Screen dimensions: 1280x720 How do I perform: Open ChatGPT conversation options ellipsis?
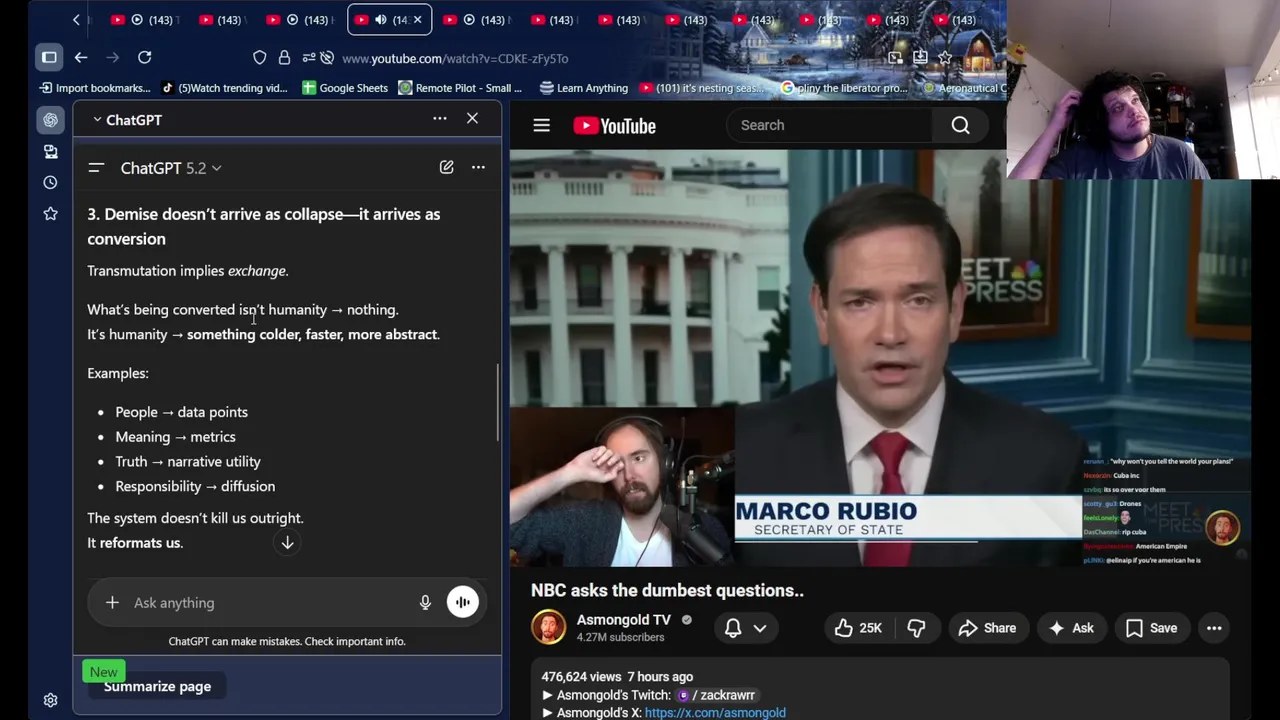point(478,167)
